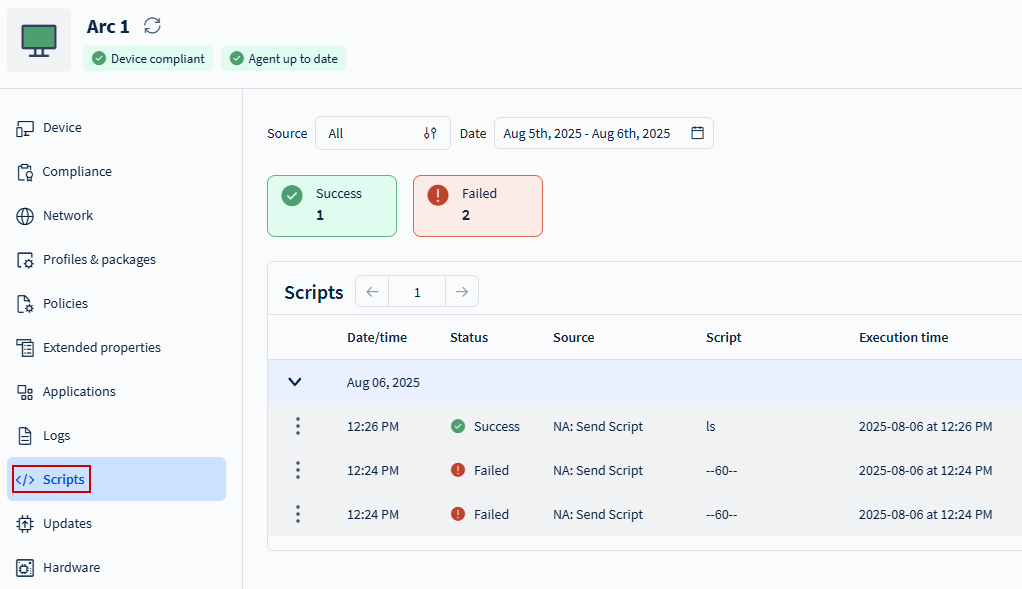Open row menu for 12:26 PM script
Image resolution: width=1022 pixels, height=589 pixels.
297,426
